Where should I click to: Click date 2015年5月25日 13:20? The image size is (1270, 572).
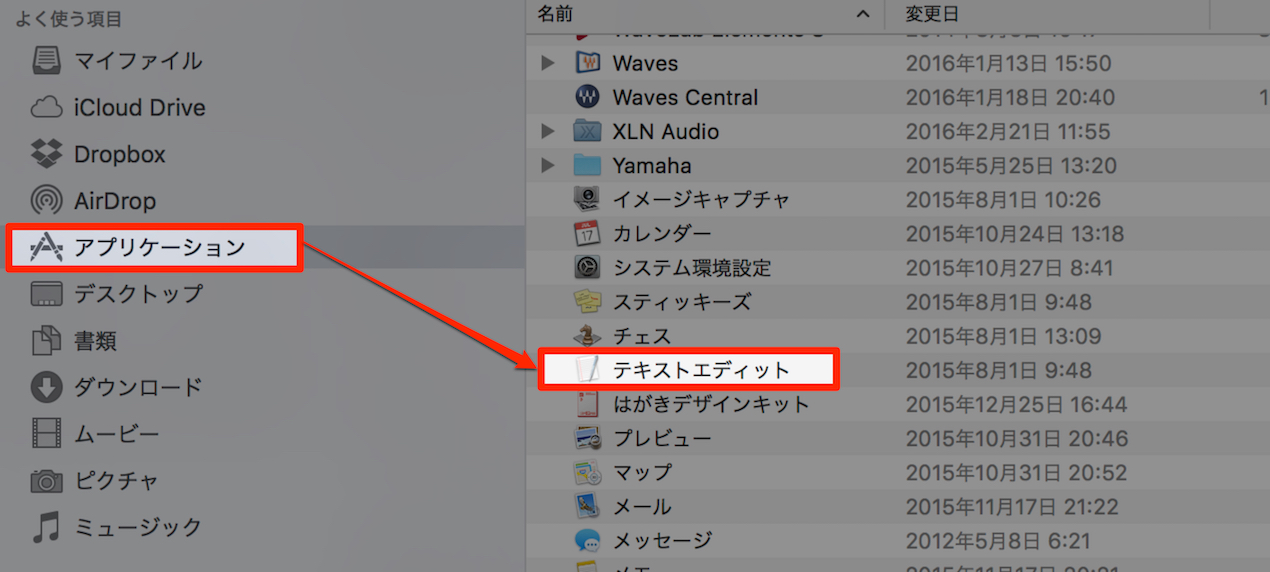pos(1011,165)
